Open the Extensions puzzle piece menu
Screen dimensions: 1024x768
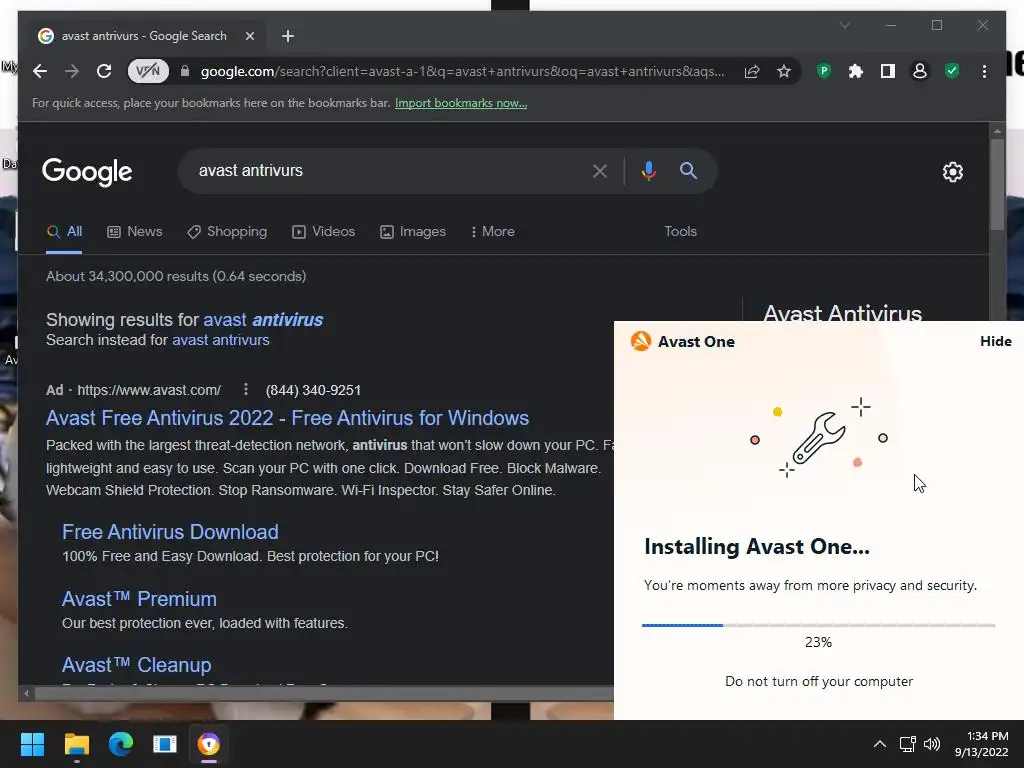pyautogui.click(x=856, y=71)
